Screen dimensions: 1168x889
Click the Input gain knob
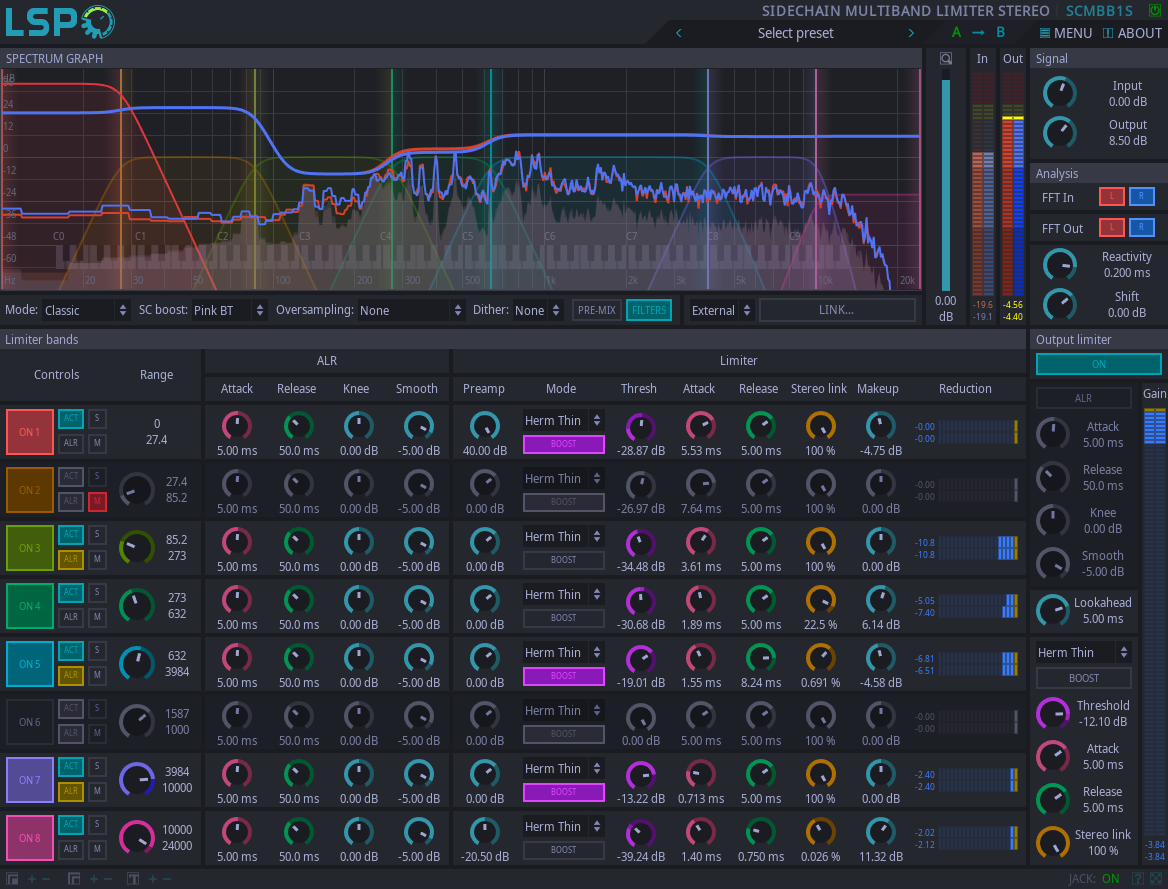click(x=1059, y=93)
